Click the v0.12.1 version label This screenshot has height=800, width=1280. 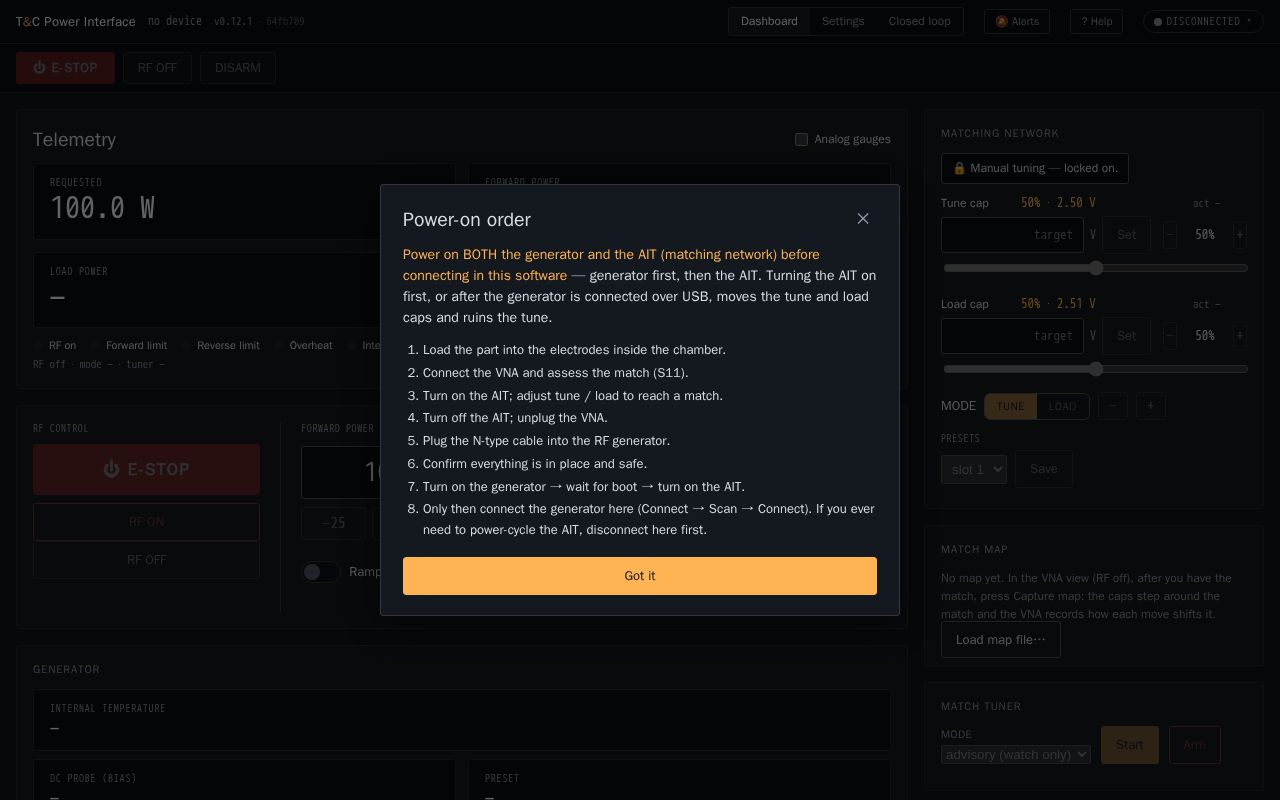[233, 21]
